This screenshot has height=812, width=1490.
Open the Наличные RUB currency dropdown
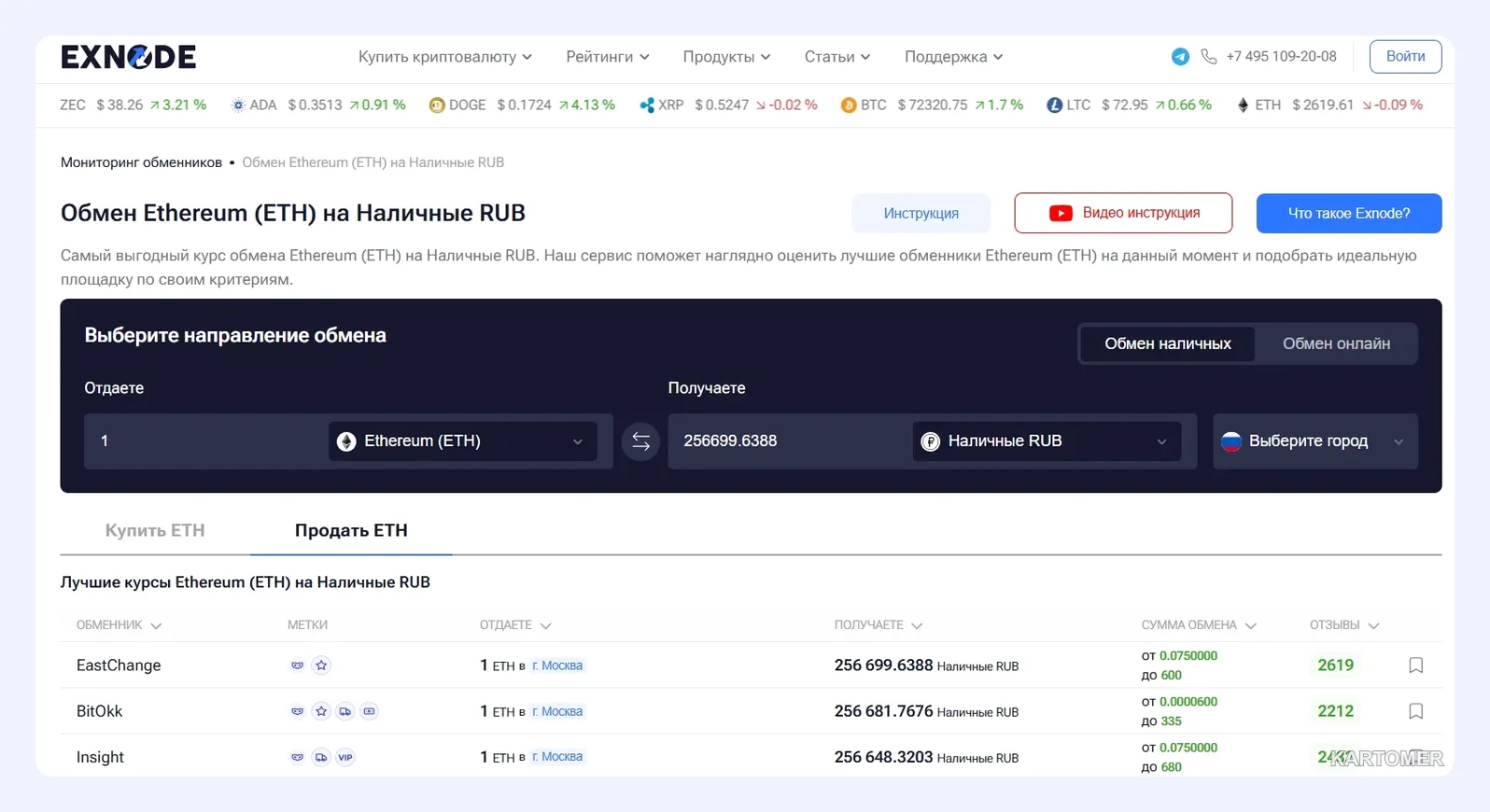pos(1047,441)
